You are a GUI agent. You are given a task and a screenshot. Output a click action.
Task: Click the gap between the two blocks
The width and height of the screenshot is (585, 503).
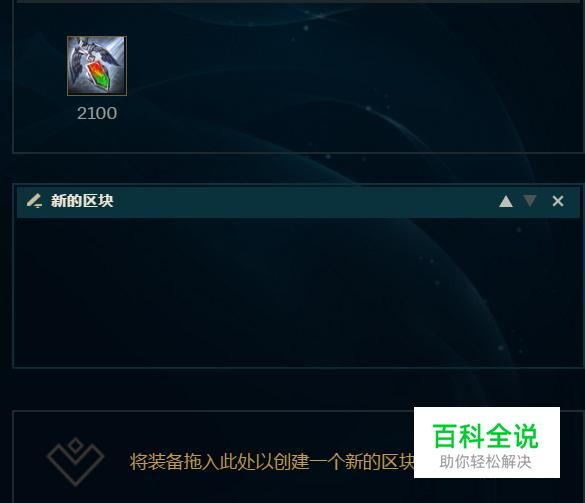298,168
